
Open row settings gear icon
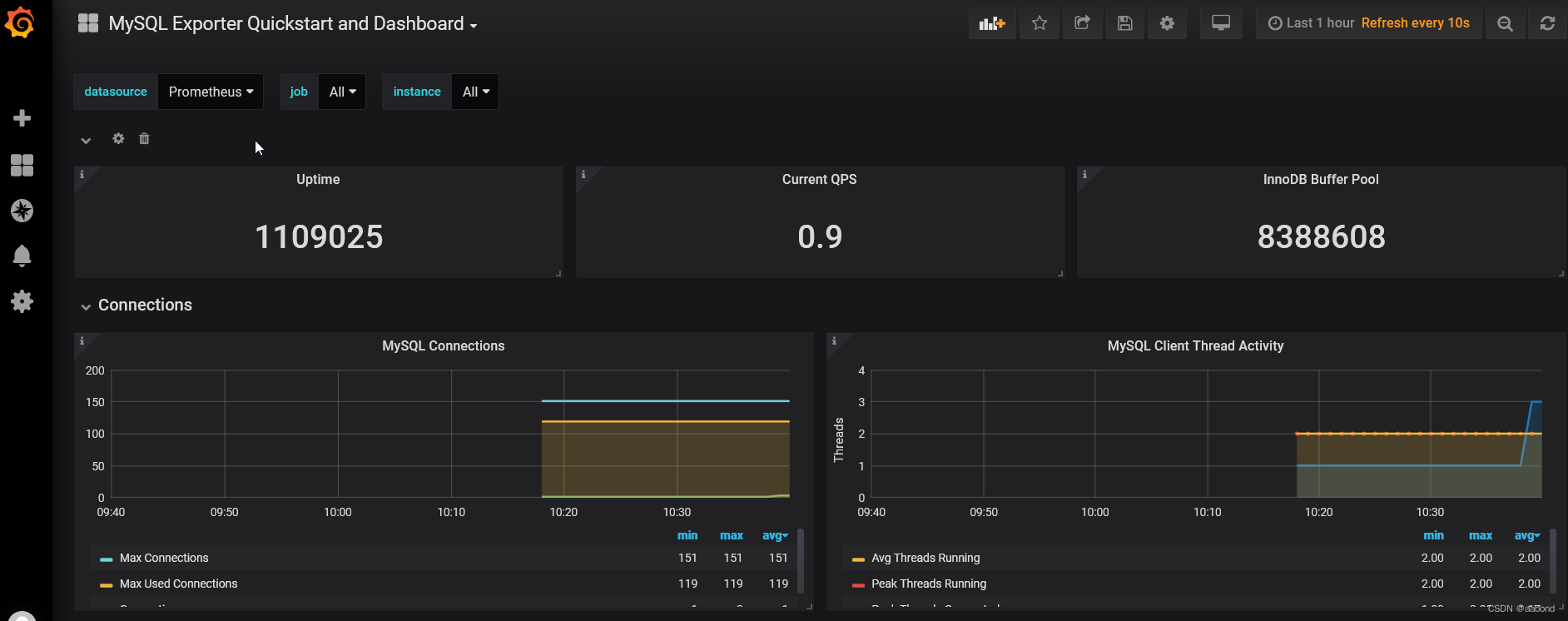(118, 138)
